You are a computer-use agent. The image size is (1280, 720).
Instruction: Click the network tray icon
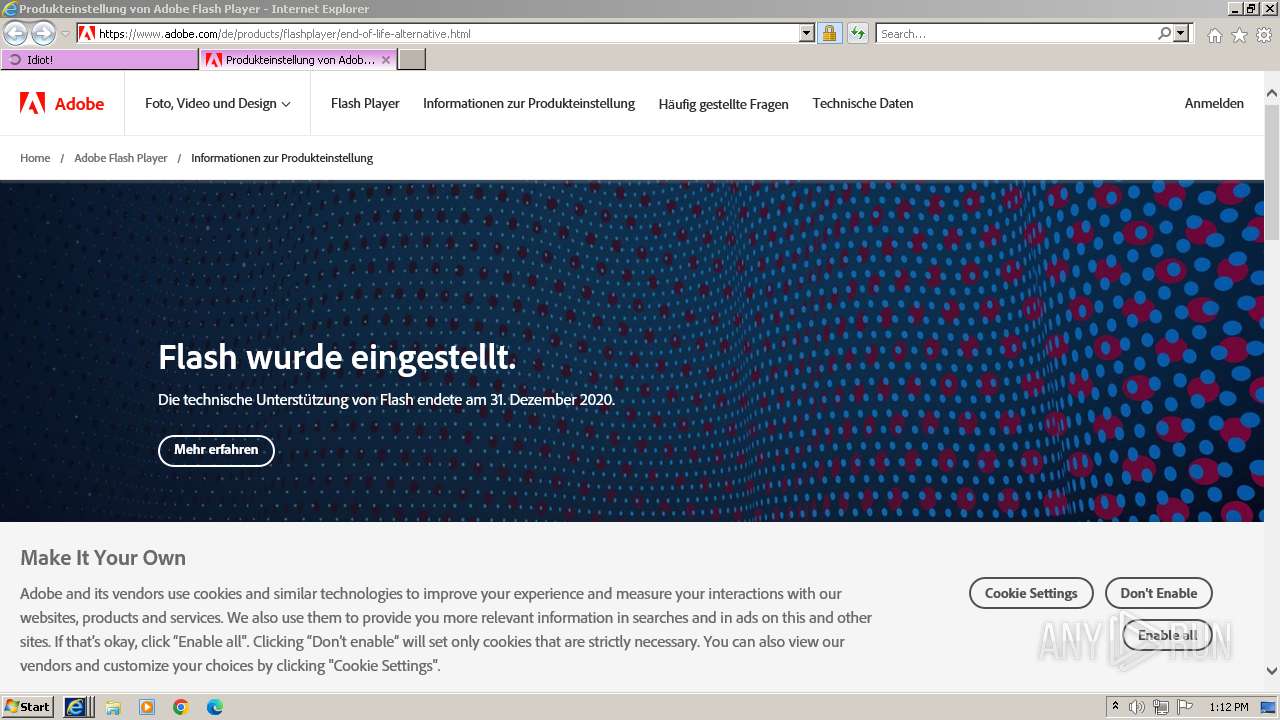pyautogui.click(x=1161, y=707)
